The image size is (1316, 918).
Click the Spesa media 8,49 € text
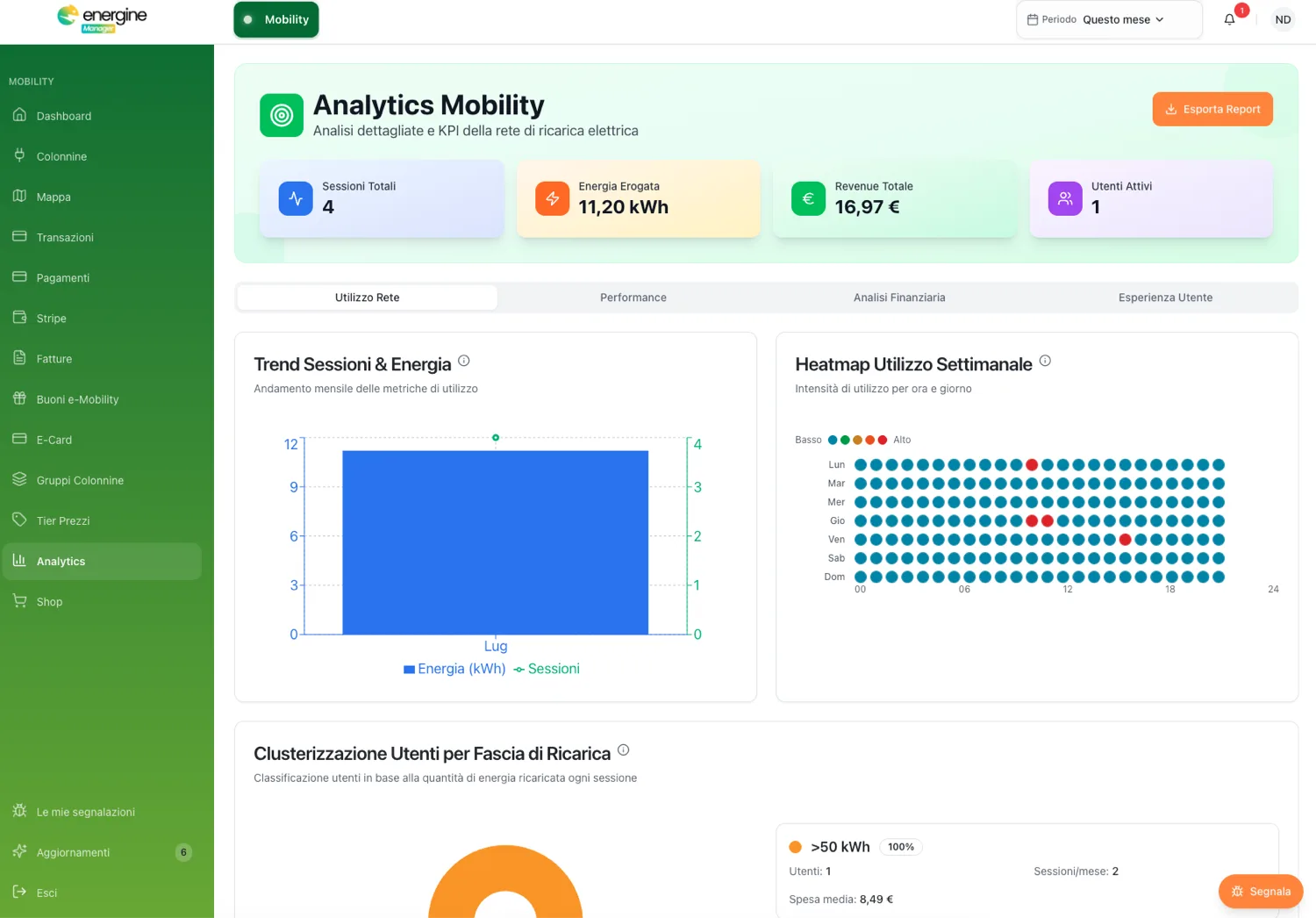tap(840, 899)
